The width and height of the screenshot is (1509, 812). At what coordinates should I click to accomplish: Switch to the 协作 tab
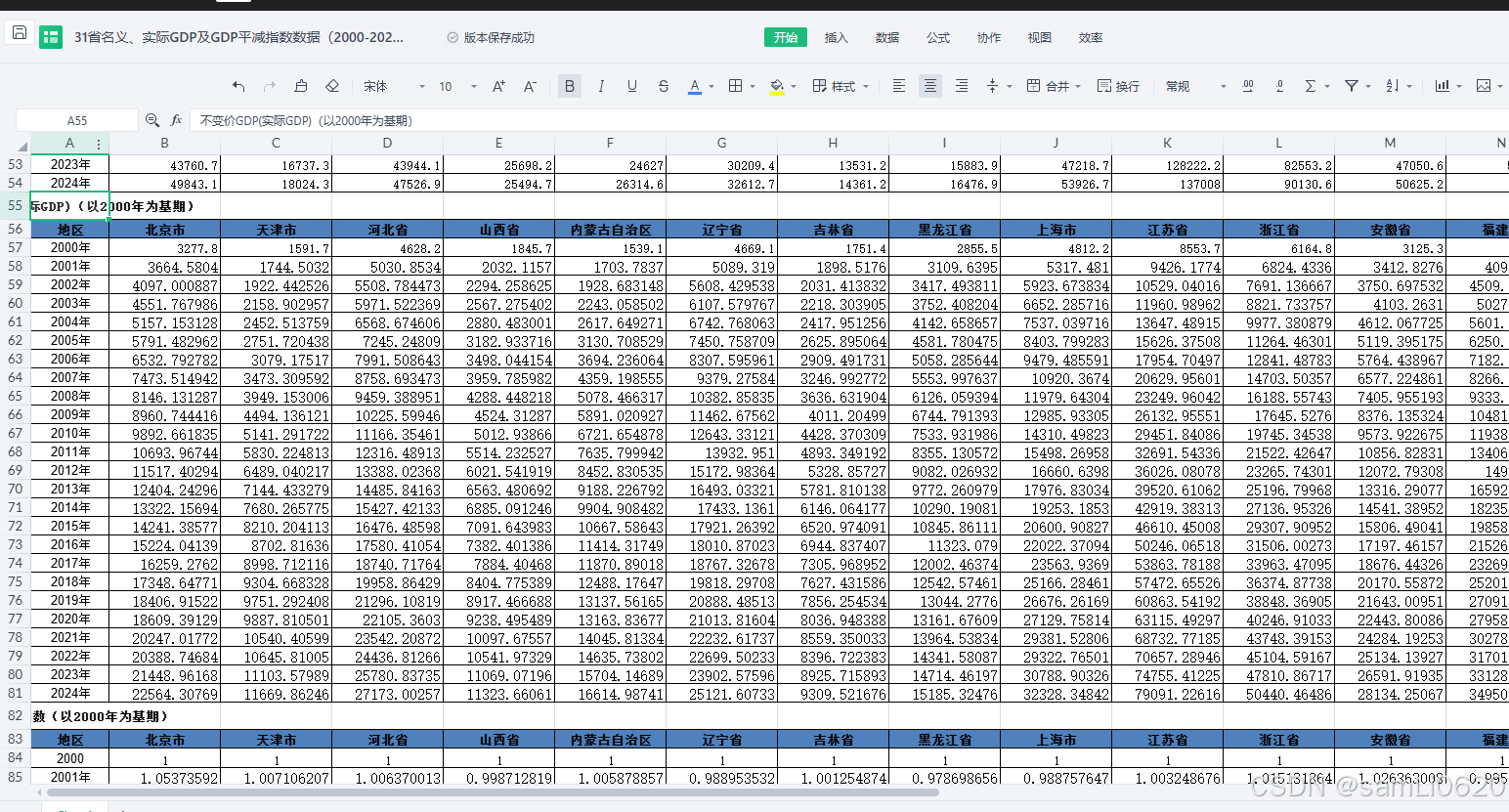point(989,37)
